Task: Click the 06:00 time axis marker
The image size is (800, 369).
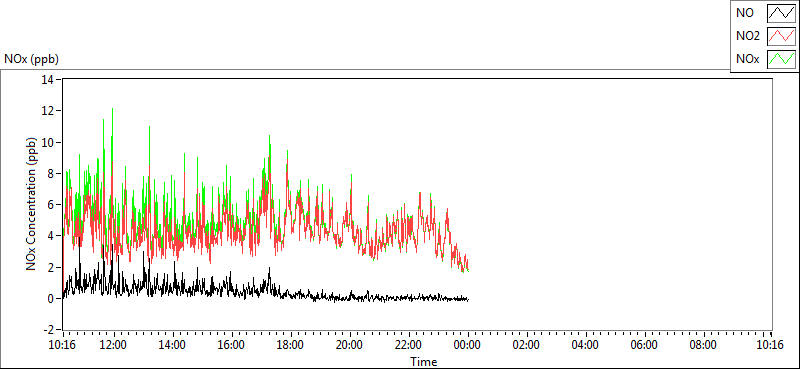Action: point(644,345)
